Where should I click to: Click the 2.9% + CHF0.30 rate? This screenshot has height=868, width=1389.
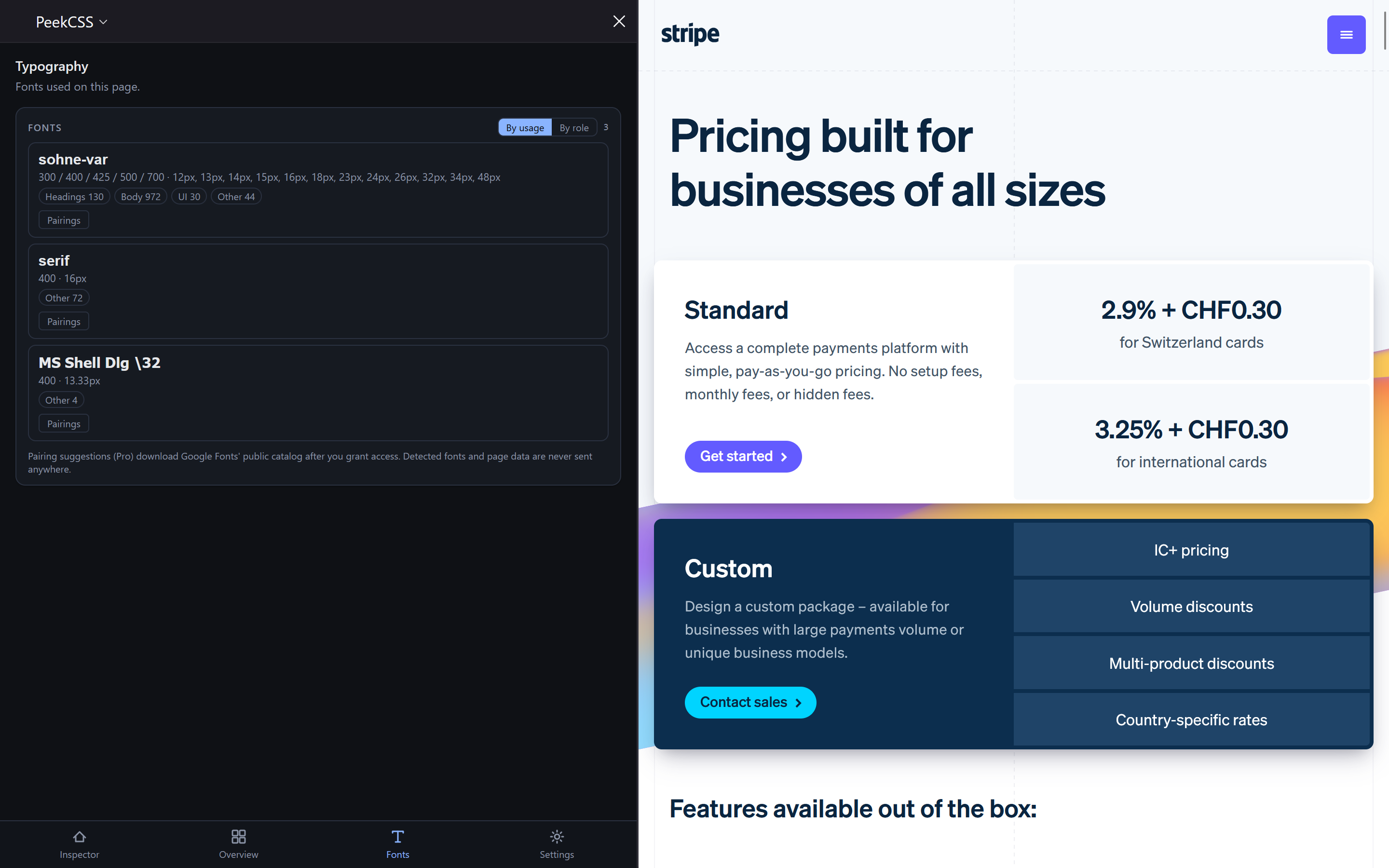[x=1191, y=310]
